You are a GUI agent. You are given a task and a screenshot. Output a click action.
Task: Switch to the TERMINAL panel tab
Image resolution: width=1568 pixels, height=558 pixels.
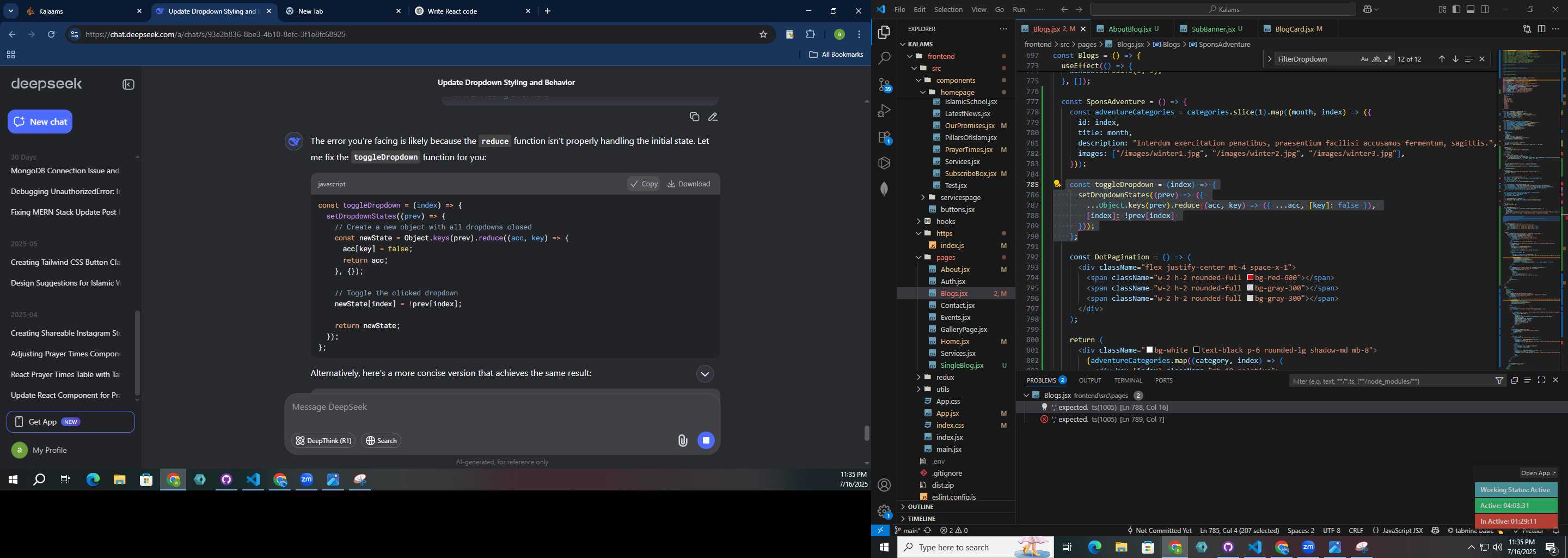tap(1128, 381)
